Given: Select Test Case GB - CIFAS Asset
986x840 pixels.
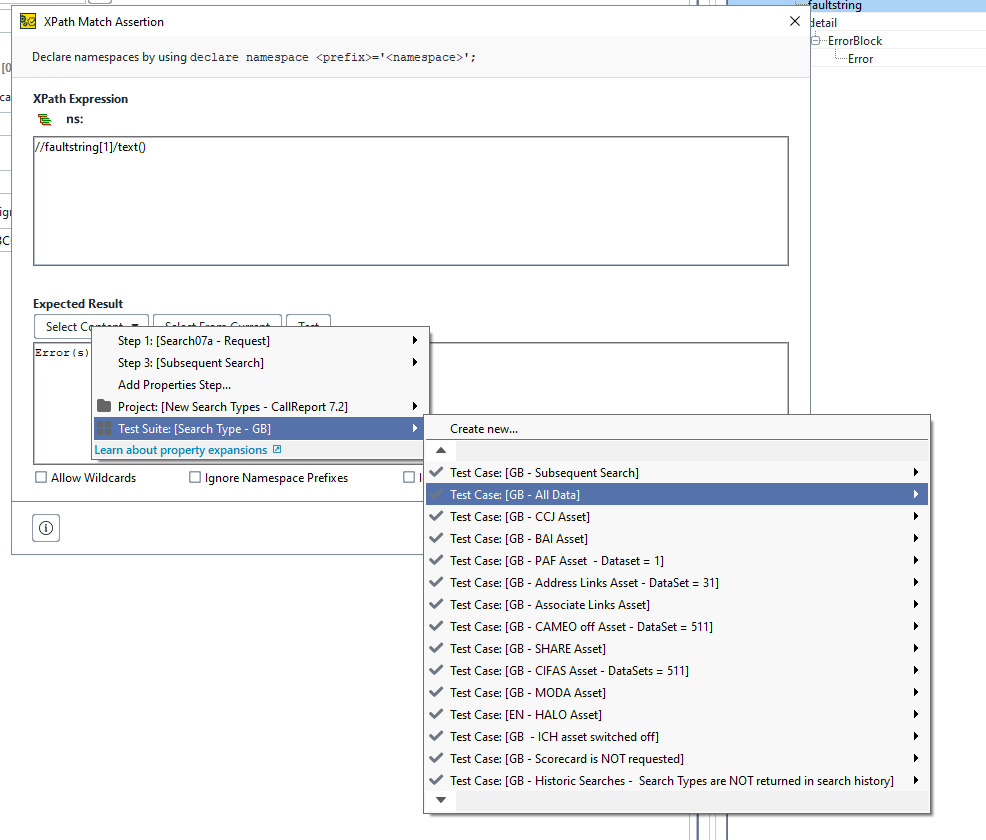Looking at the screenshot, I should (x=677, y=670).
